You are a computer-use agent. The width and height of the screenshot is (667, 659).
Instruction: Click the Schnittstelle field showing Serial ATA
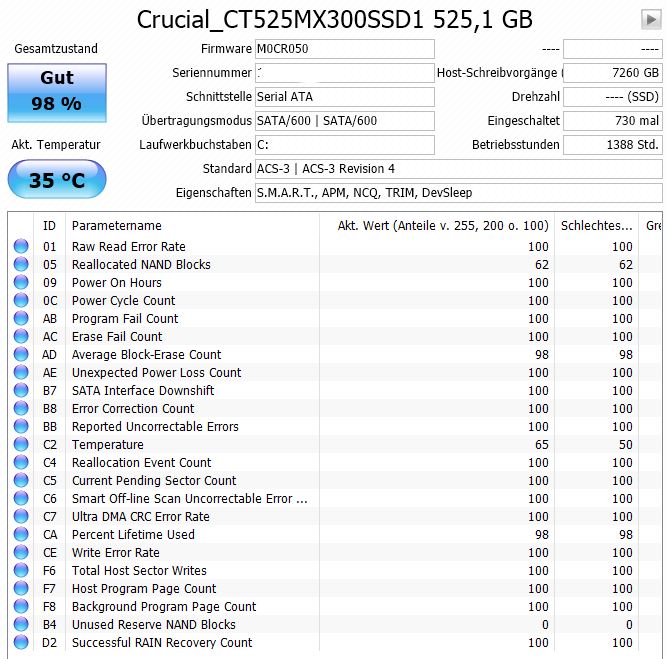(x=345, y=97)
